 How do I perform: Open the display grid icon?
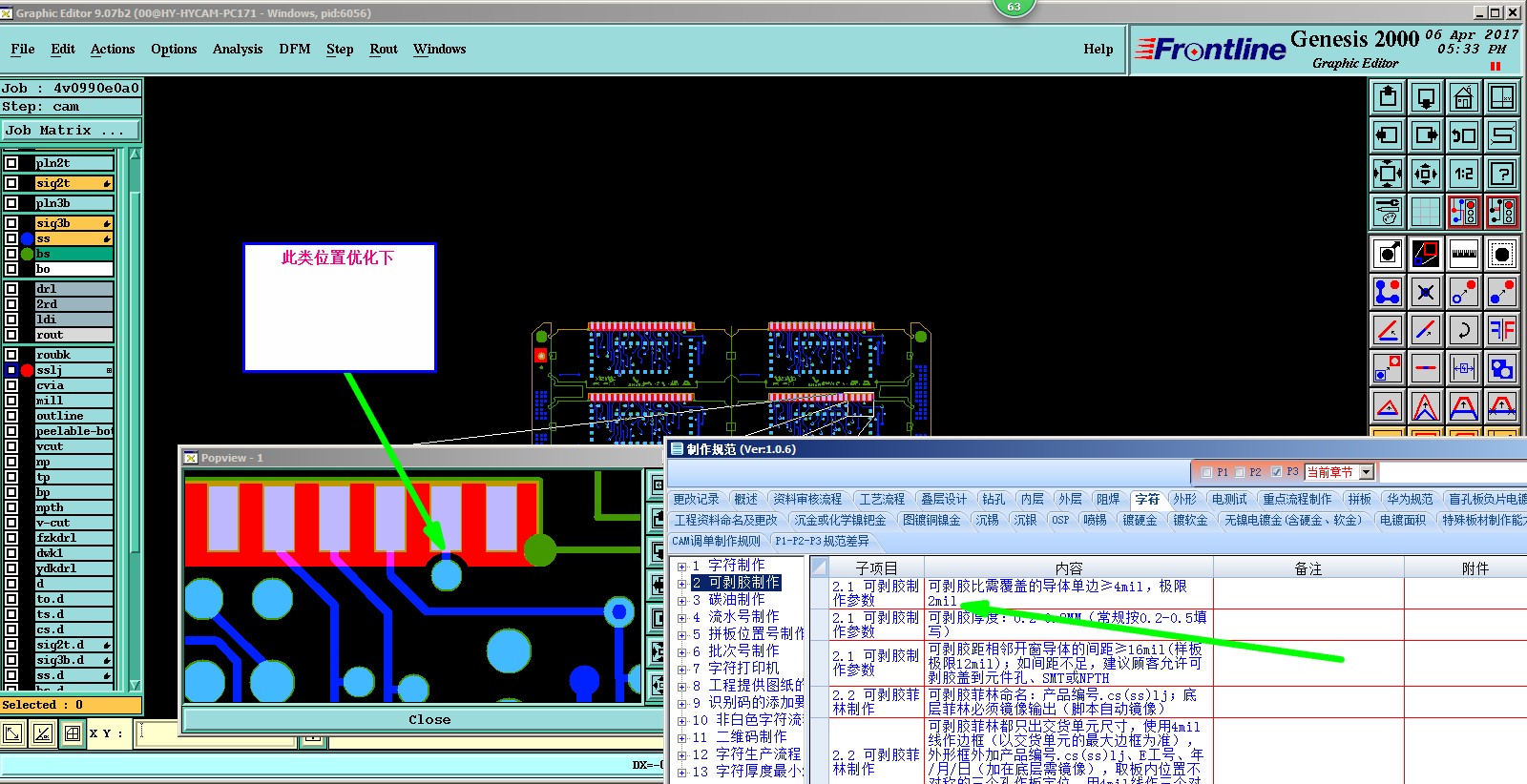coord(1426,212)
